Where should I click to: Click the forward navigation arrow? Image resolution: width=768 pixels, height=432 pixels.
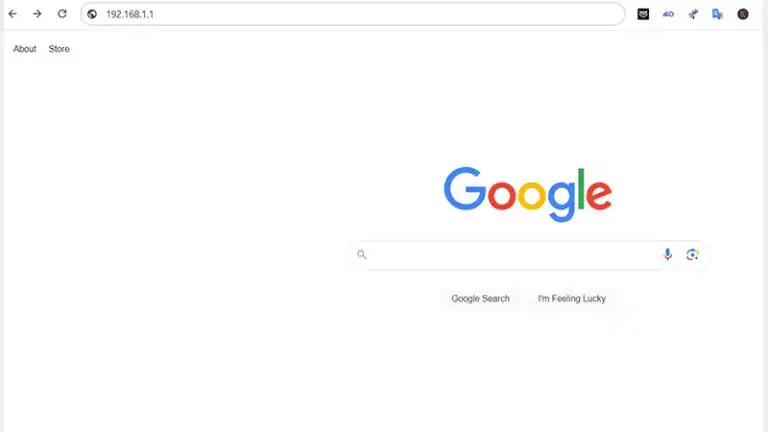(x=37, y=14)
